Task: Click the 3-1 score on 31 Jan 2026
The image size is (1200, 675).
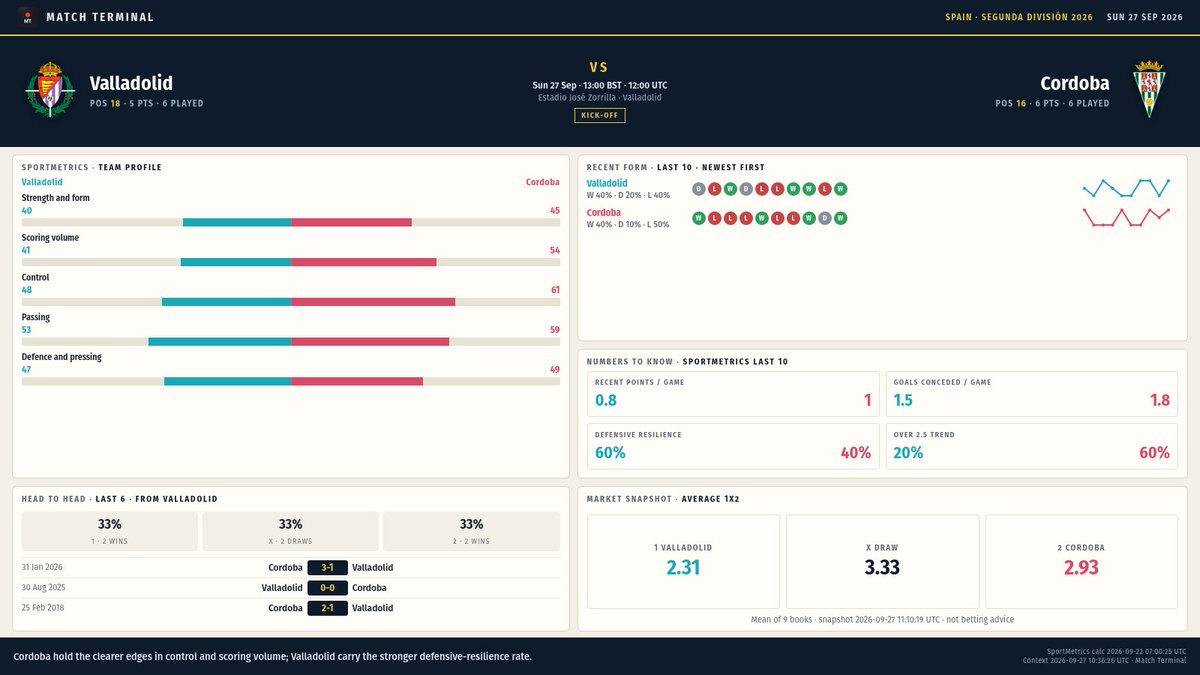Action: click(x=327, y=567)
